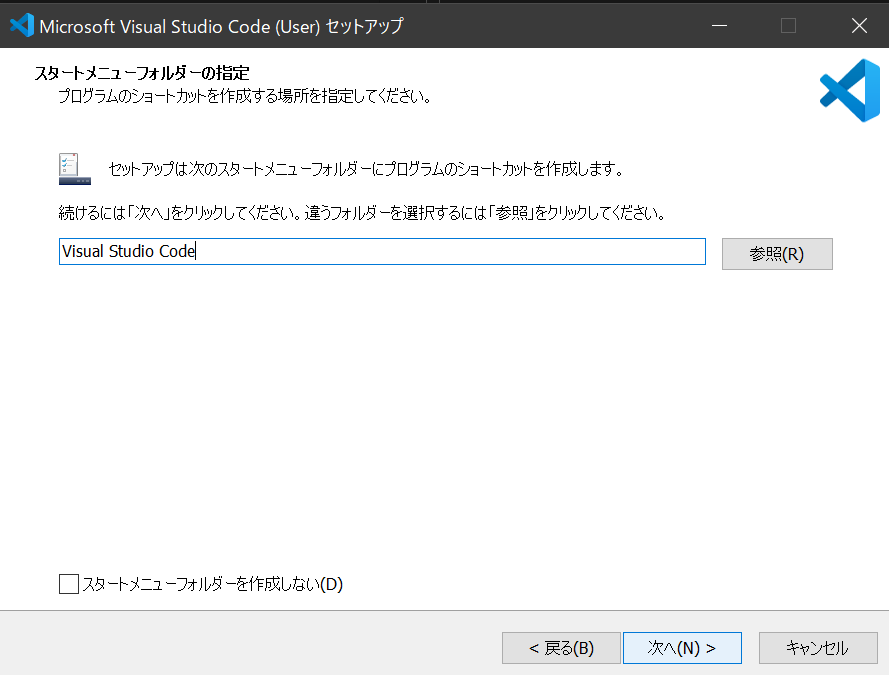Cancel setup with キャンセル button
Image resolution: width=889 pixels, height=675 pixels.
coord(818,647)
